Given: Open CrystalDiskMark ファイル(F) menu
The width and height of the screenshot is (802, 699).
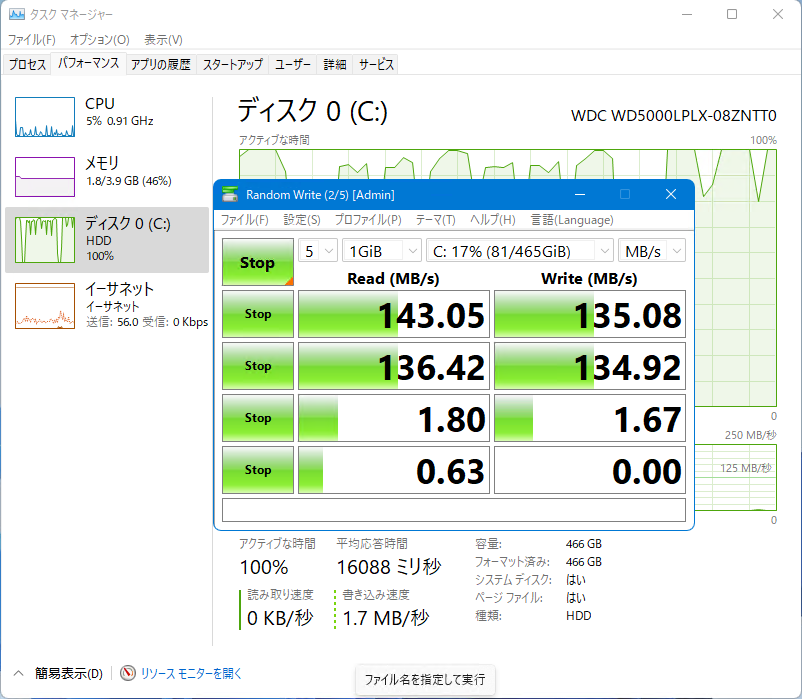Looking at the screenshot, I should click(244, 220).
